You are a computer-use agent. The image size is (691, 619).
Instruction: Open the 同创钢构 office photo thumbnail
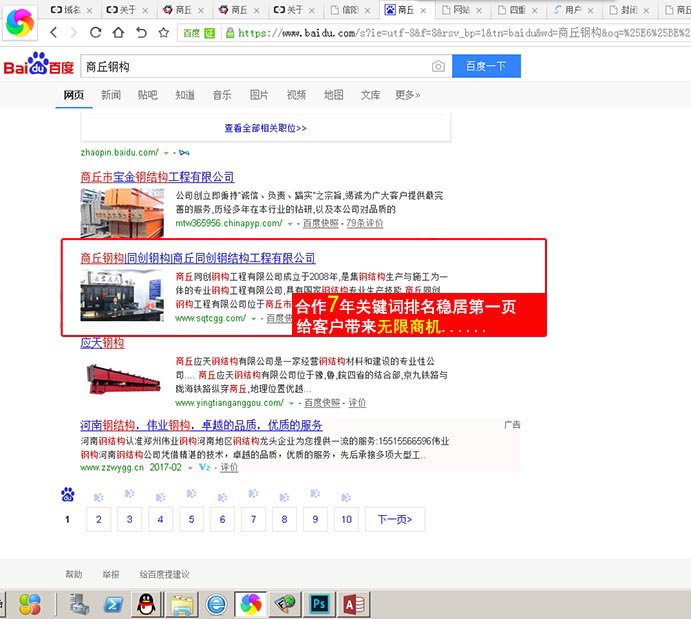[122, 295]
